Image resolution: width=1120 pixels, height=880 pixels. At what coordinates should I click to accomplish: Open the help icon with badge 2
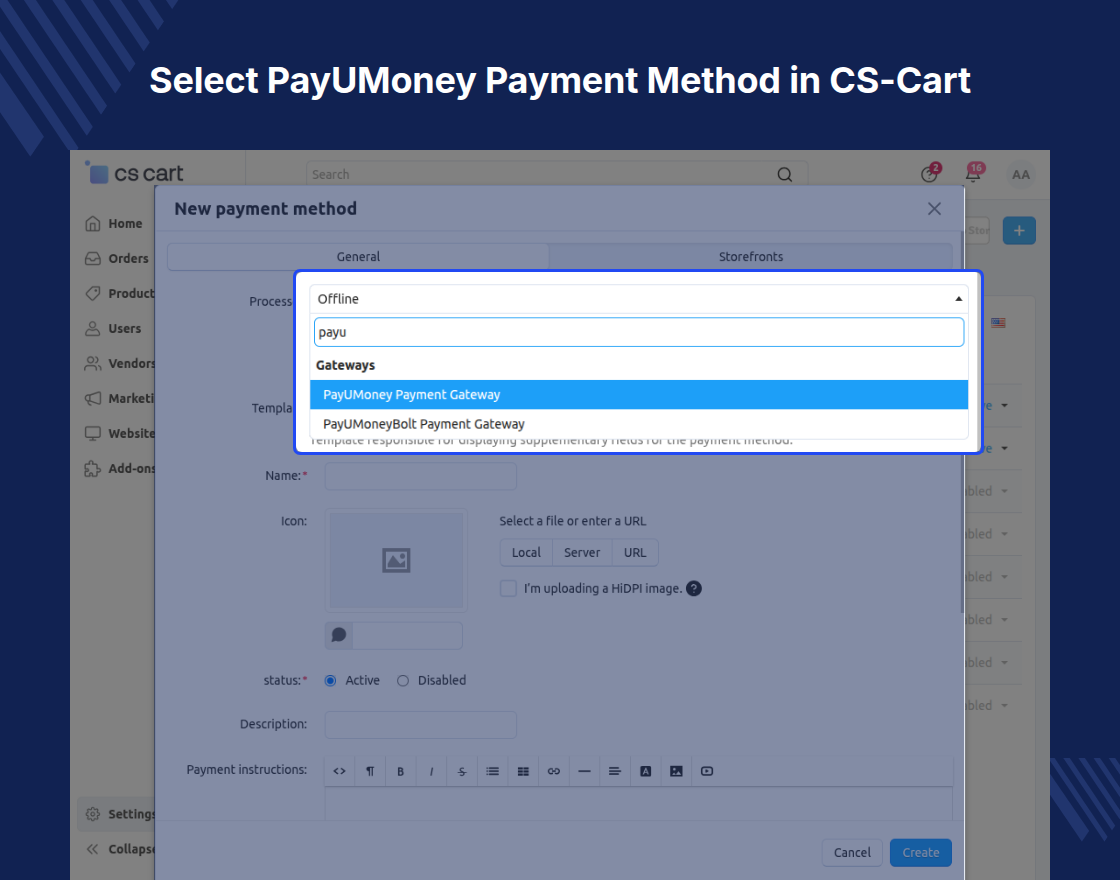pos(930,174)
